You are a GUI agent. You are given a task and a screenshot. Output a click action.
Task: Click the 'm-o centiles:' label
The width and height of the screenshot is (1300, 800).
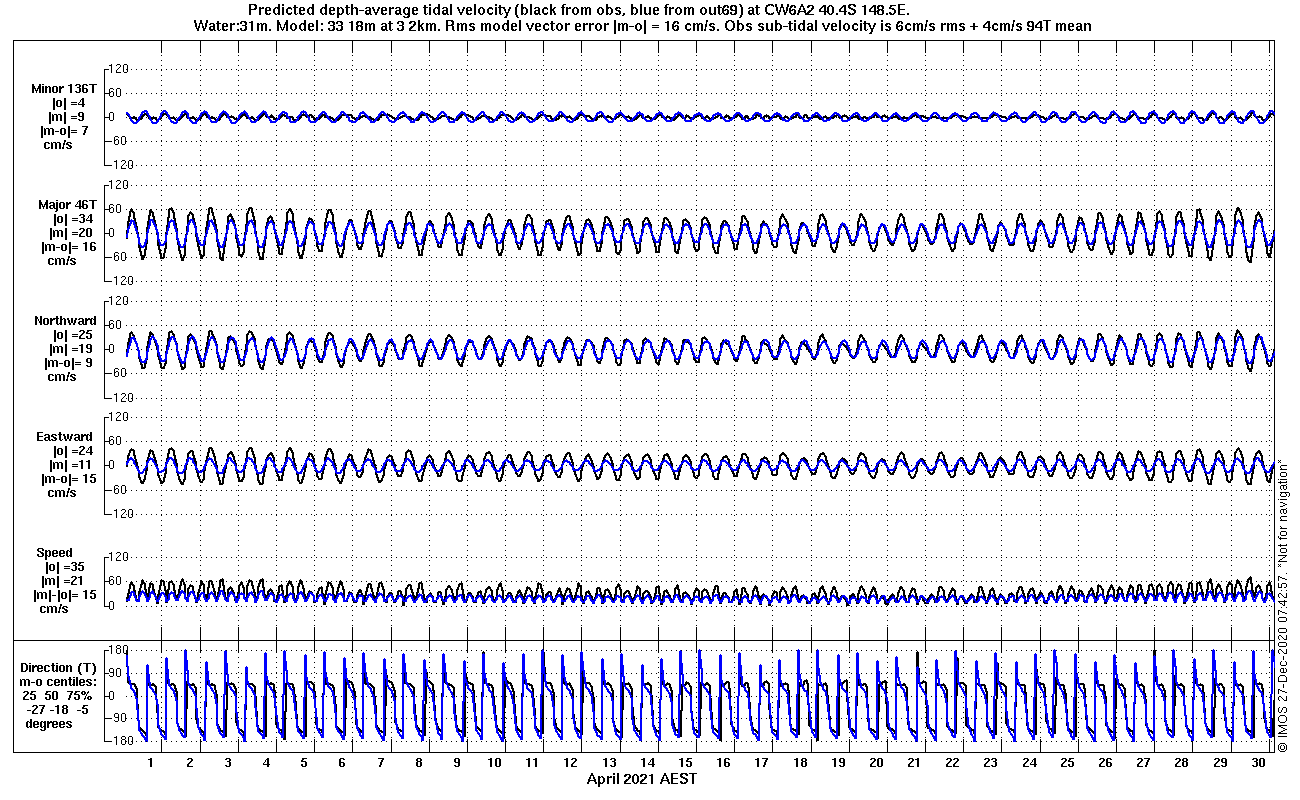click(58, 682)
